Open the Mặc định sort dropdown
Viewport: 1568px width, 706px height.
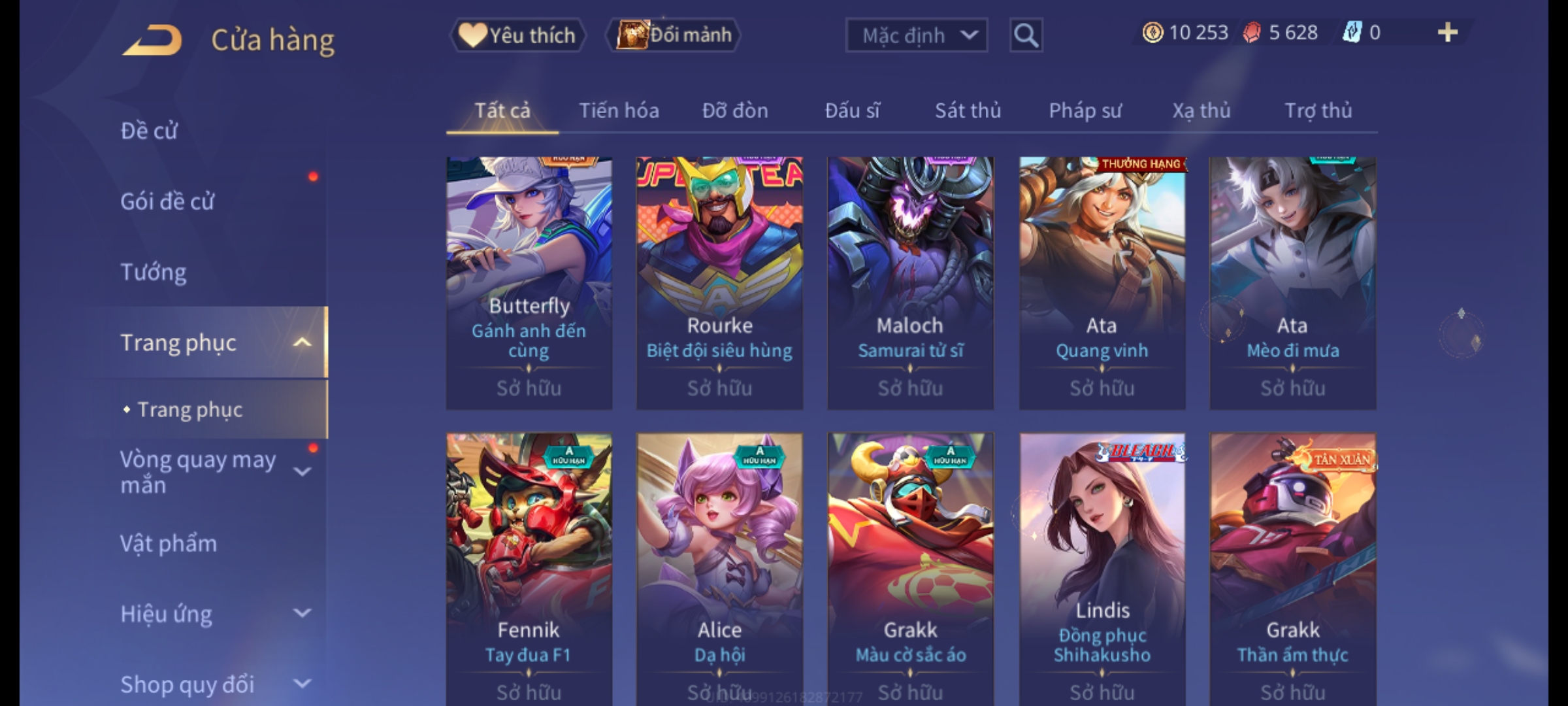point(917,35)
